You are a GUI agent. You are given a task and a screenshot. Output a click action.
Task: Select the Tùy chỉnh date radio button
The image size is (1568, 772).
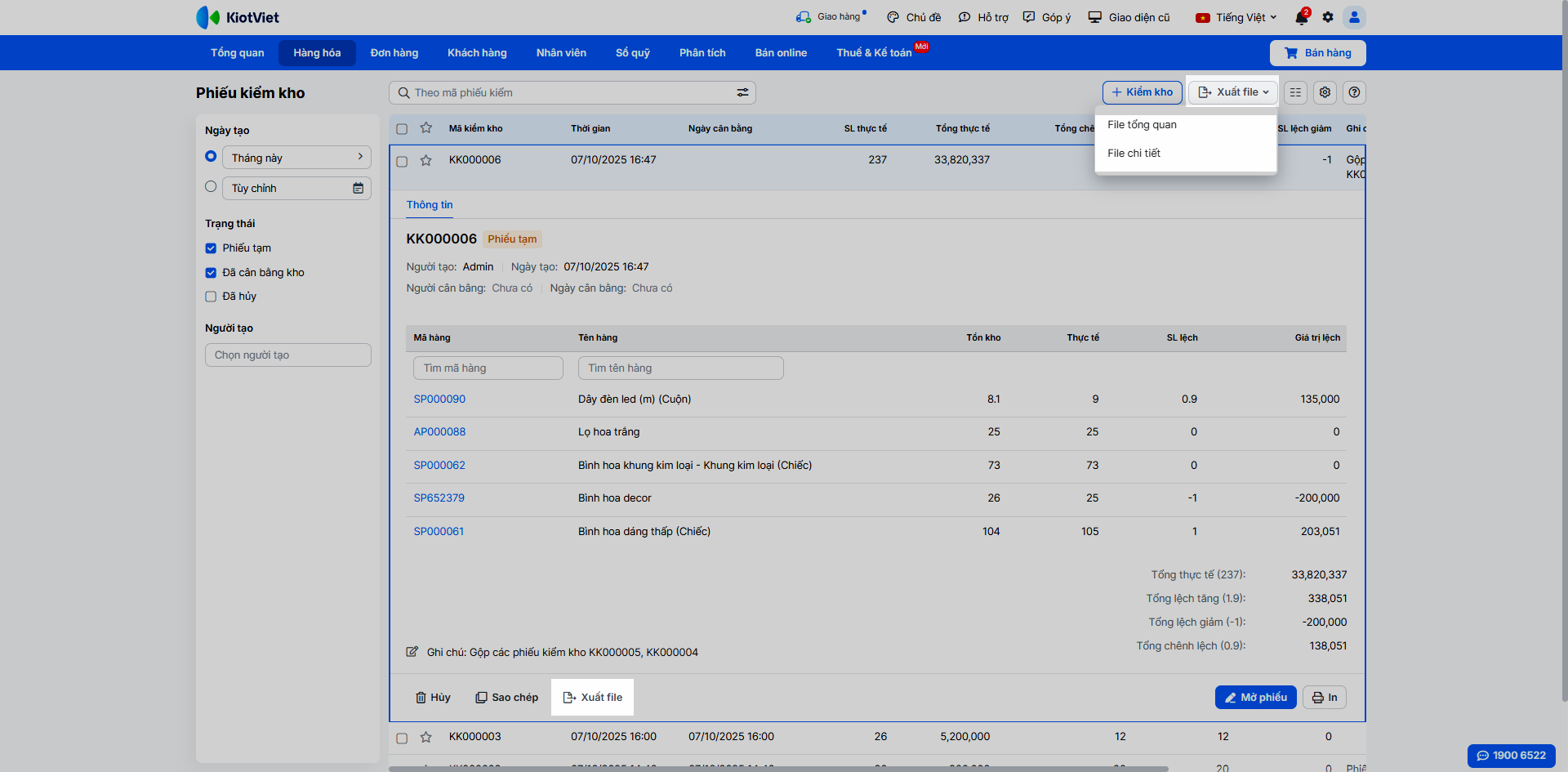point(211,187)
